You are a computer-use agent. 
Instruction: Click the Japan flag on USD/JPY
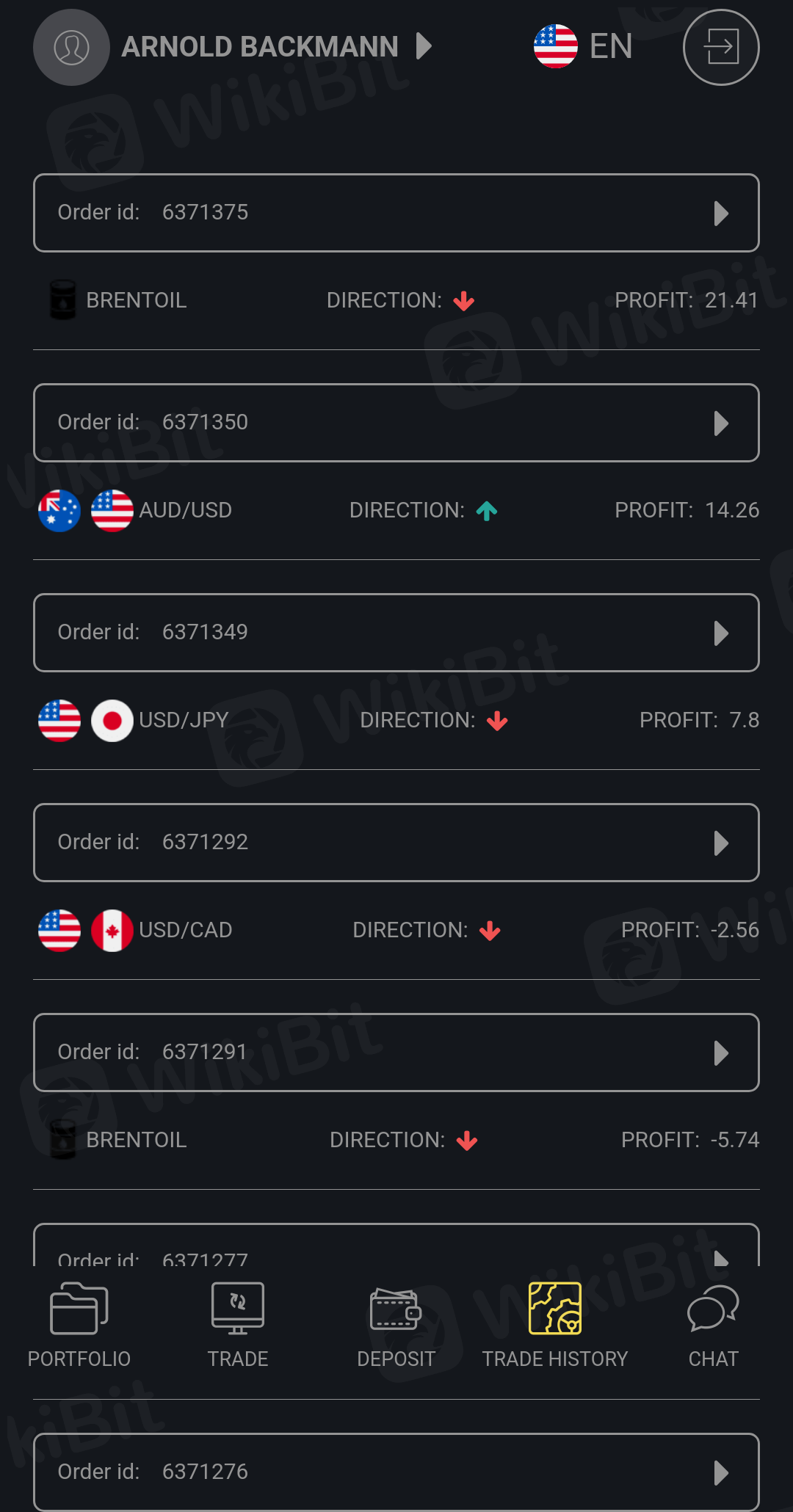112,720
